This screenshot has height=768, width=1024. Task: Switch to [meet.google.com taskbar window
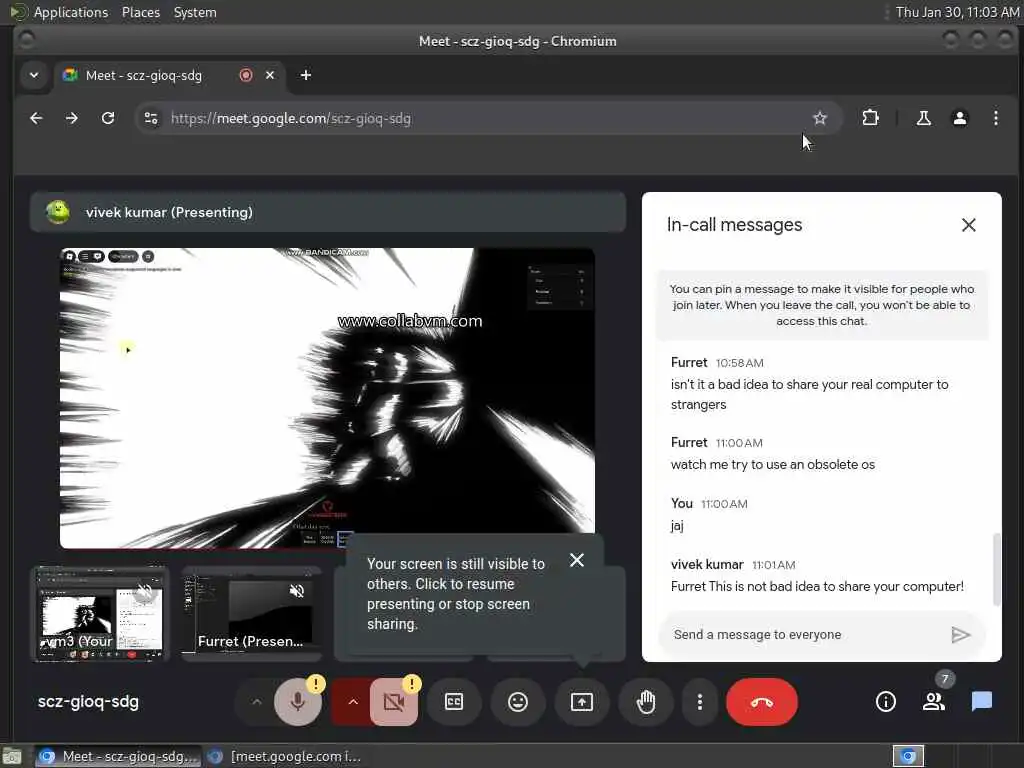[284, 756]
